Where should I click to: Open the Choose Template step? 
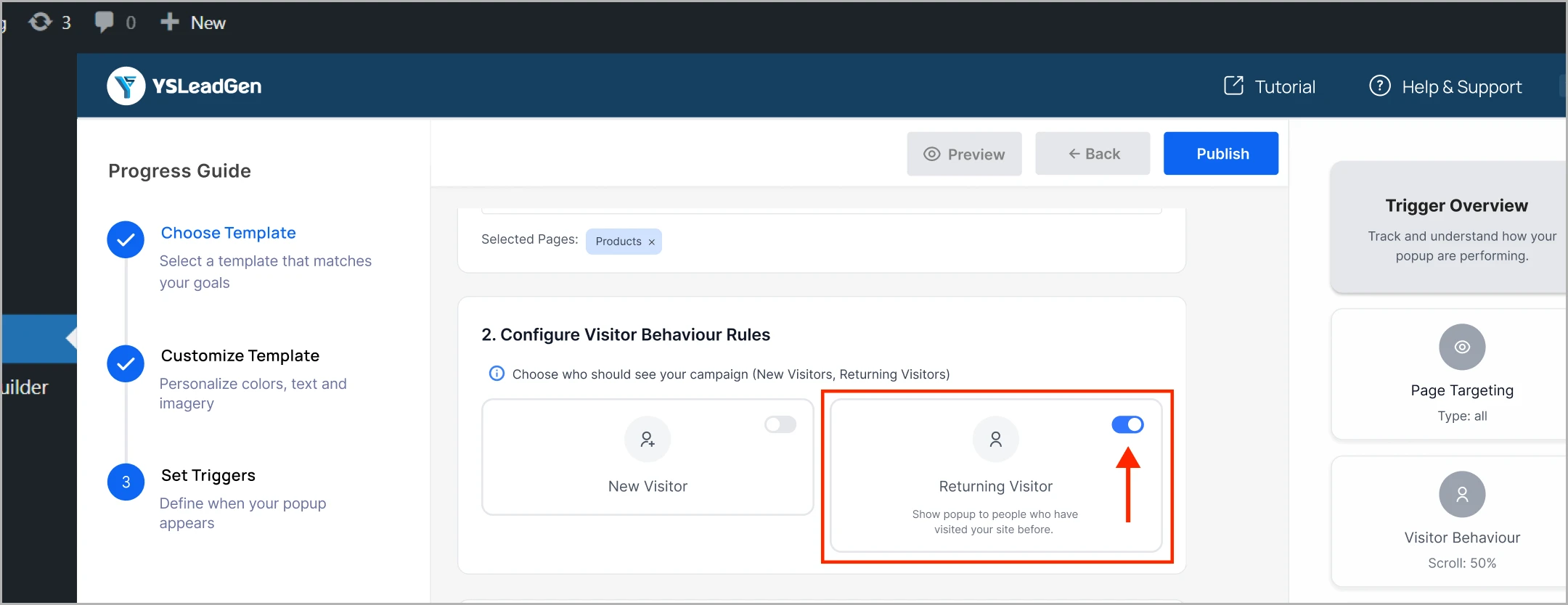coord(229,233)
